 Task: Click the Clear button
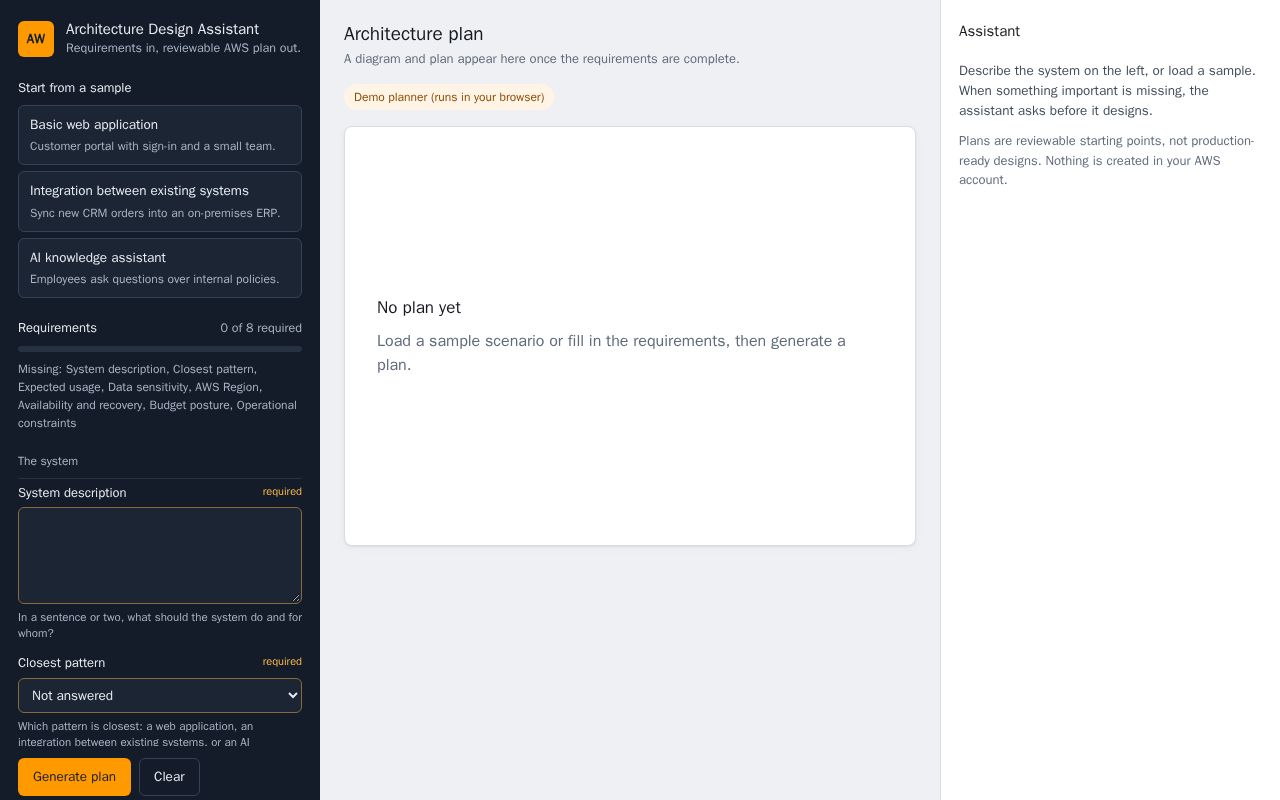tap(169, 777)
